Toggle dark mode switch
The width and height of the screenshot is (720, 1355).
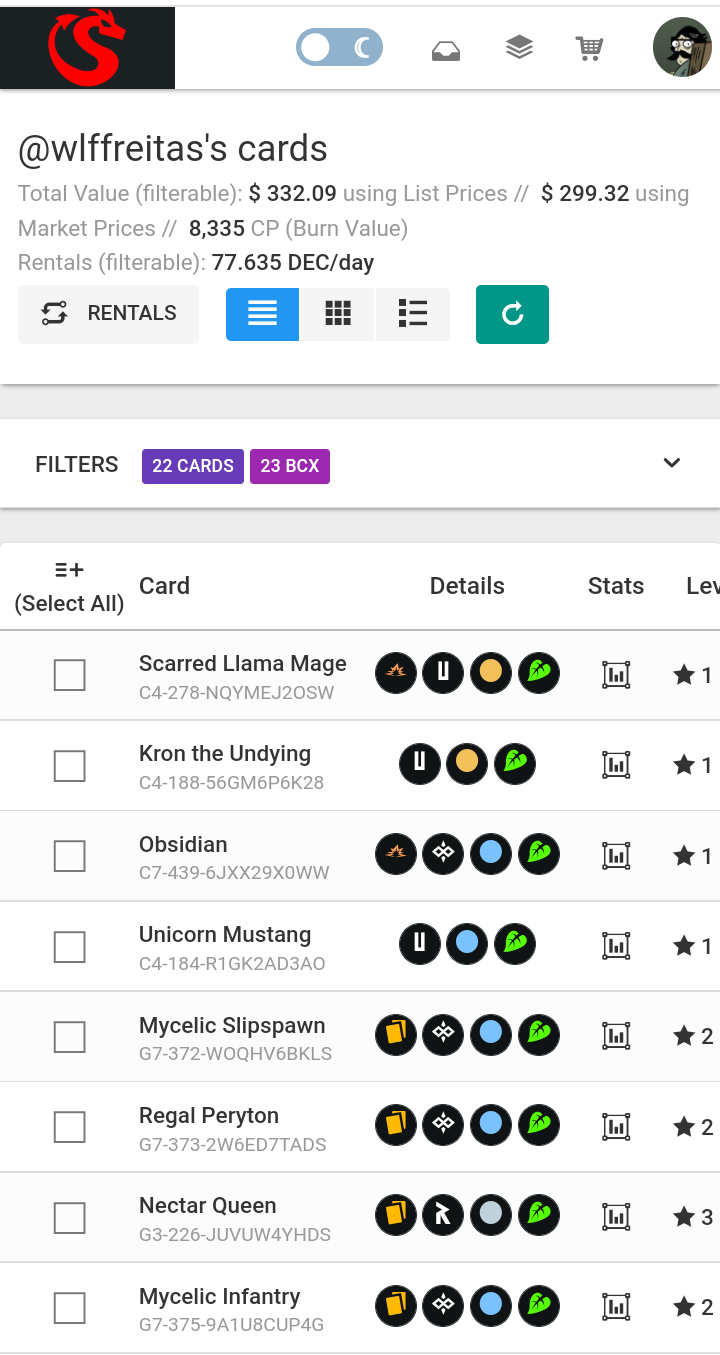(339, 47)
